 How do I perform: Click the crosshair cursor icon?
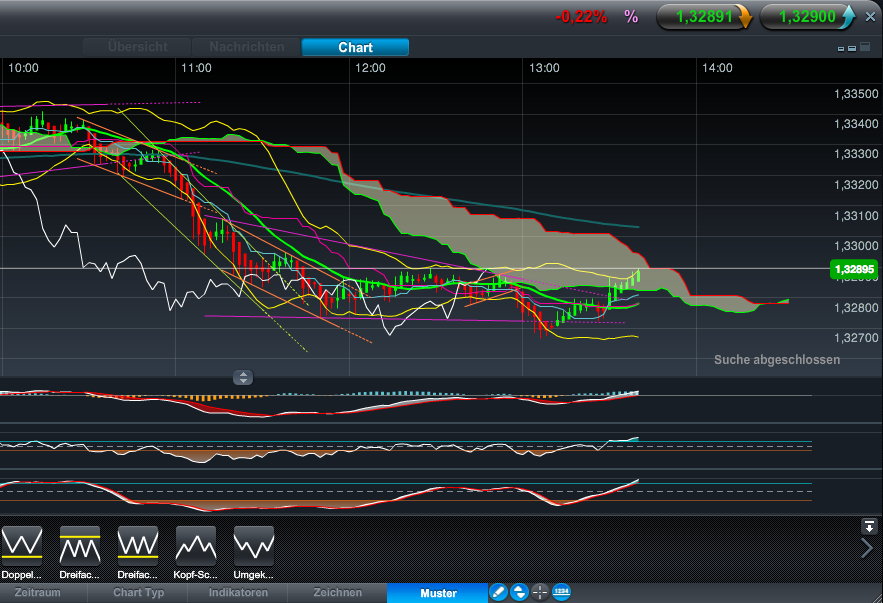540,592
